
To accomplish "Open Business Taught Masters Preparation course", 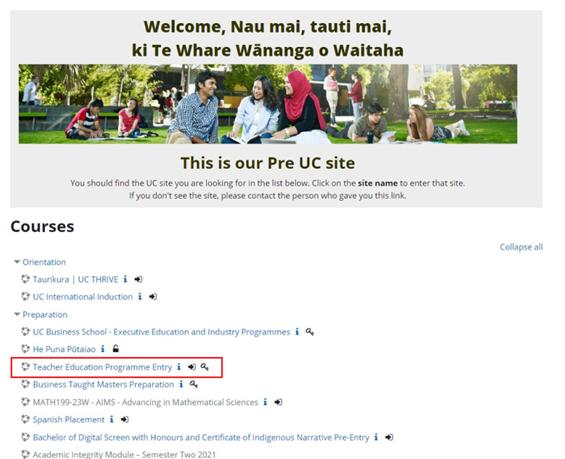I will click(103, 384).
